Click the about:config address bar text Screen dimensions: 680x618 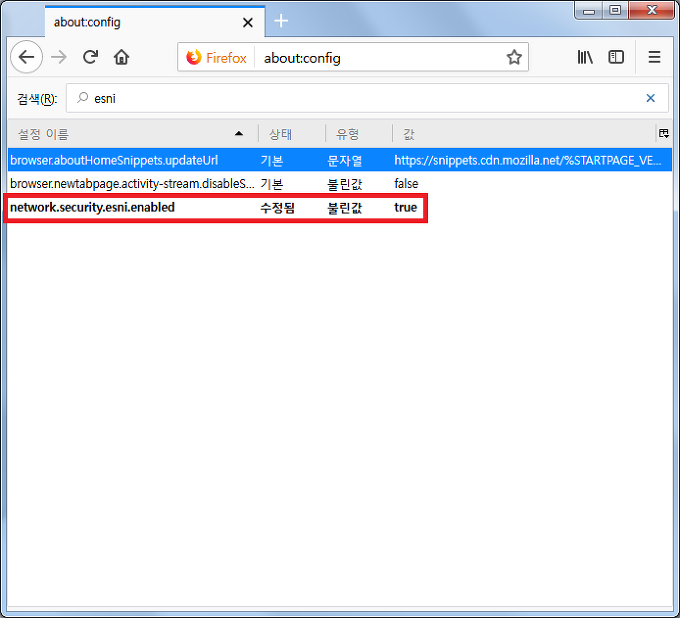click(x=302, y=58)
